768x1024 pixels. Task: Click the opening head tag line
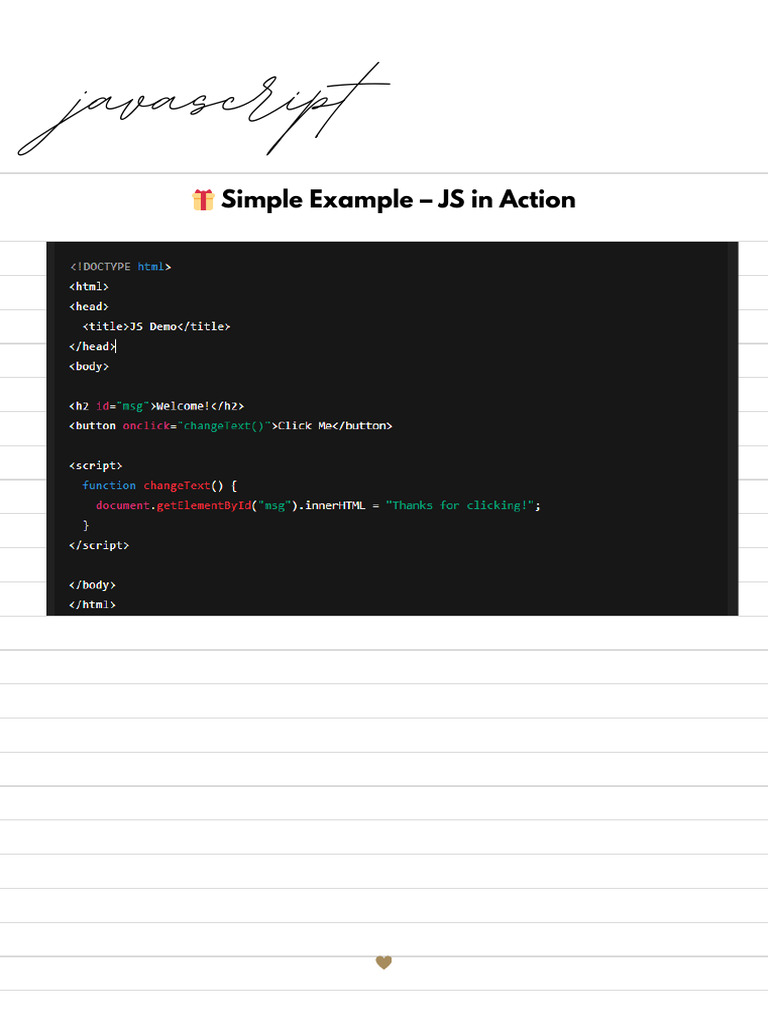tap(89, 306)
